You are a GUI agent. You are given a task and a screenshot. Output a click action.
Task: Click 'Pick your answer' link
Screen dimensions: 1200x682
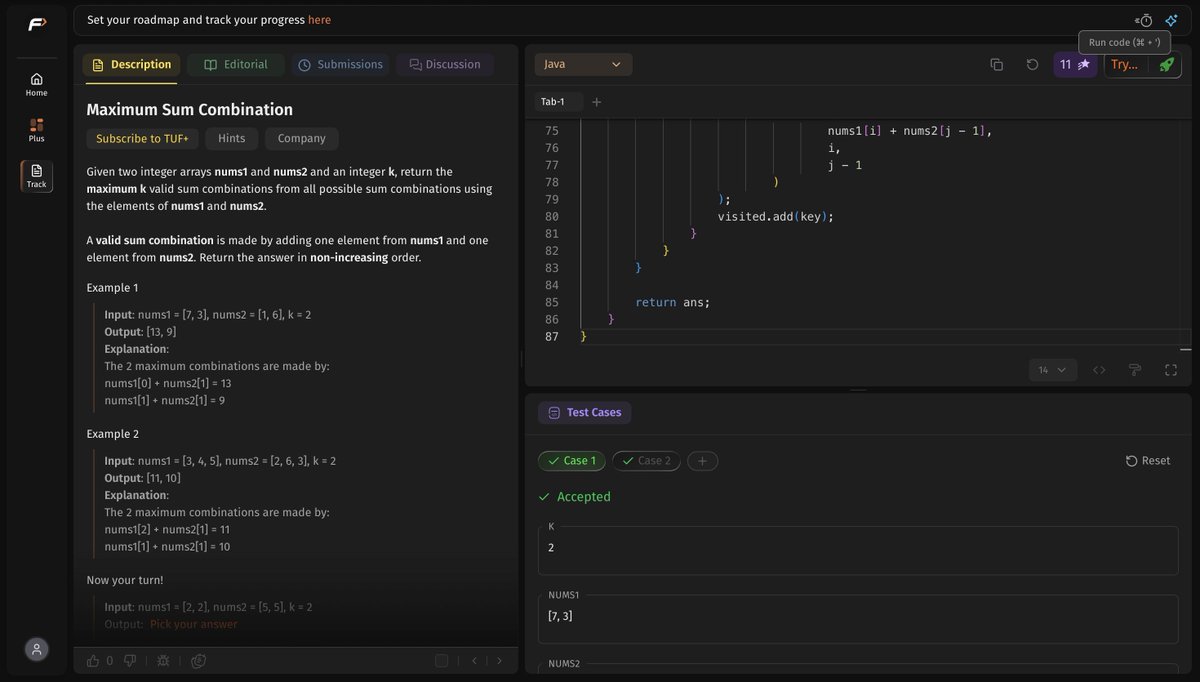(x=194, y=624)
